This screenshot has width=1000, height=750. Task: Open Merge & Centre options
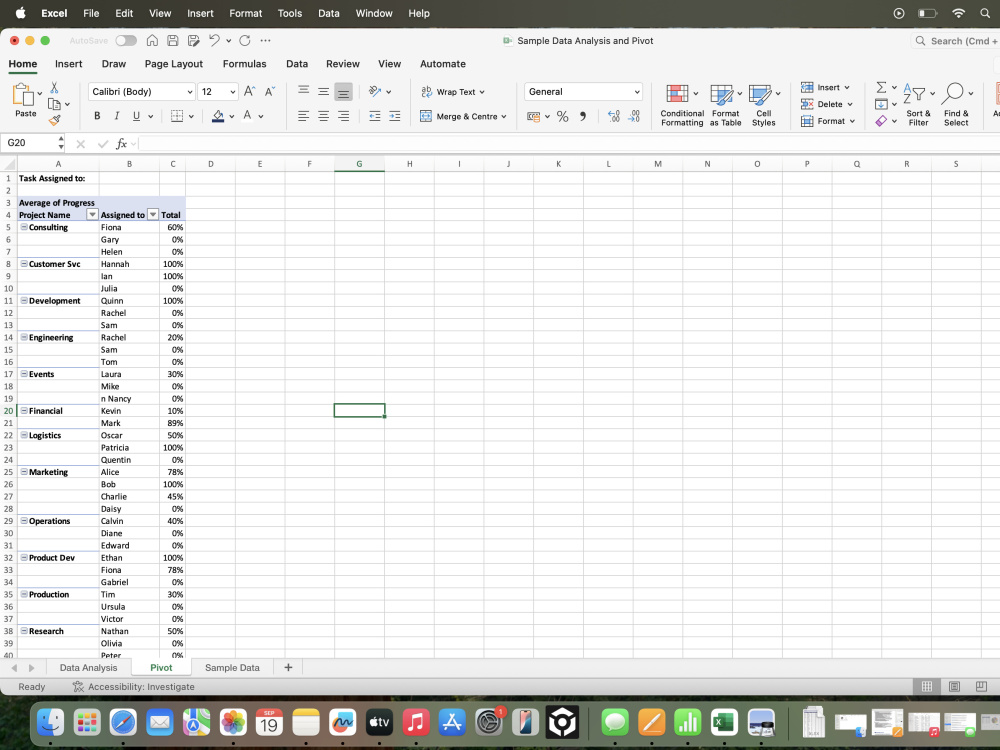pos(504,117)
